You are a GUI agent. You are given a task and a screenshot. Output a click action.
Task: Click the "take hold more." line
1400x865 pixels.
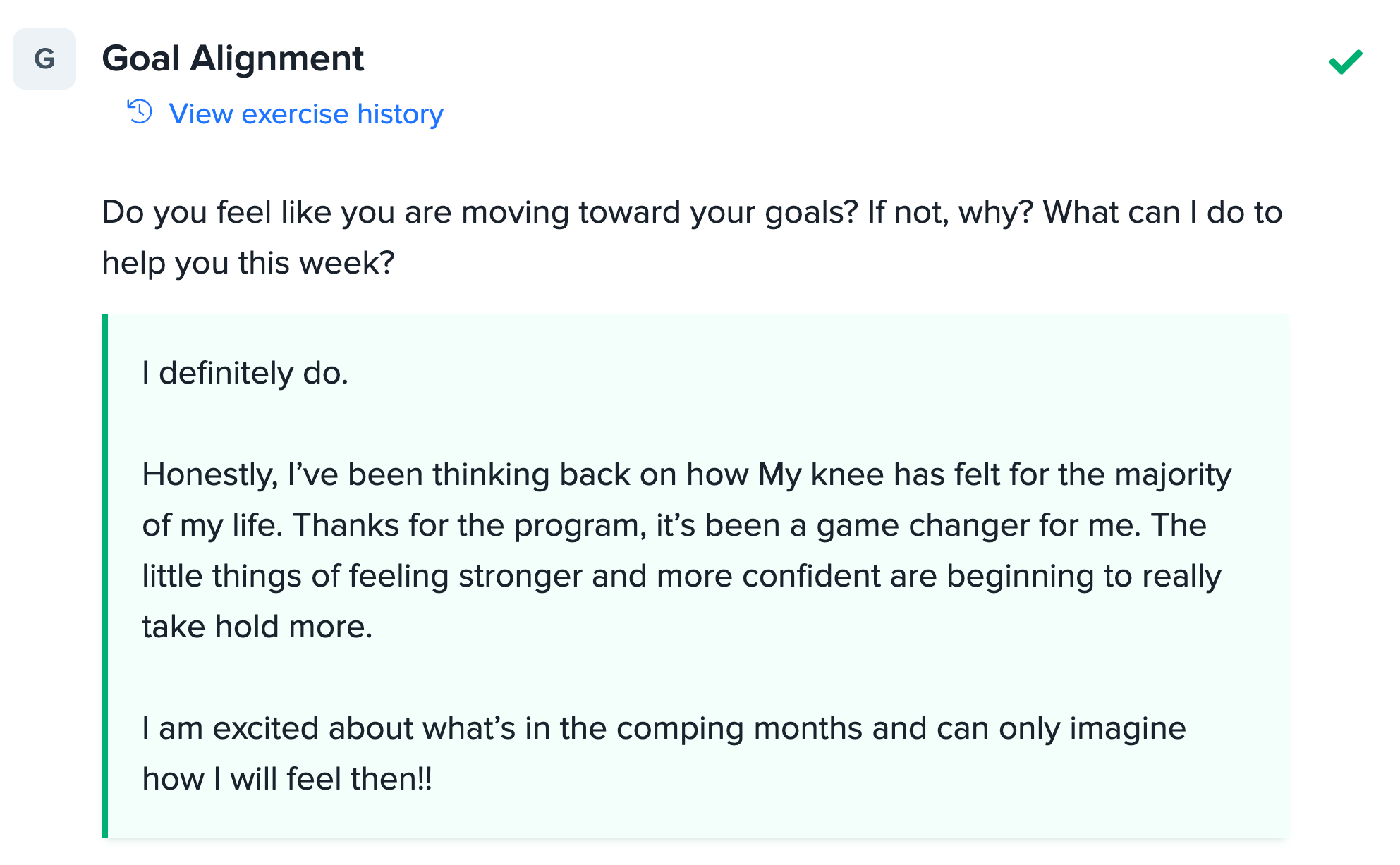[x=257, y=627]
